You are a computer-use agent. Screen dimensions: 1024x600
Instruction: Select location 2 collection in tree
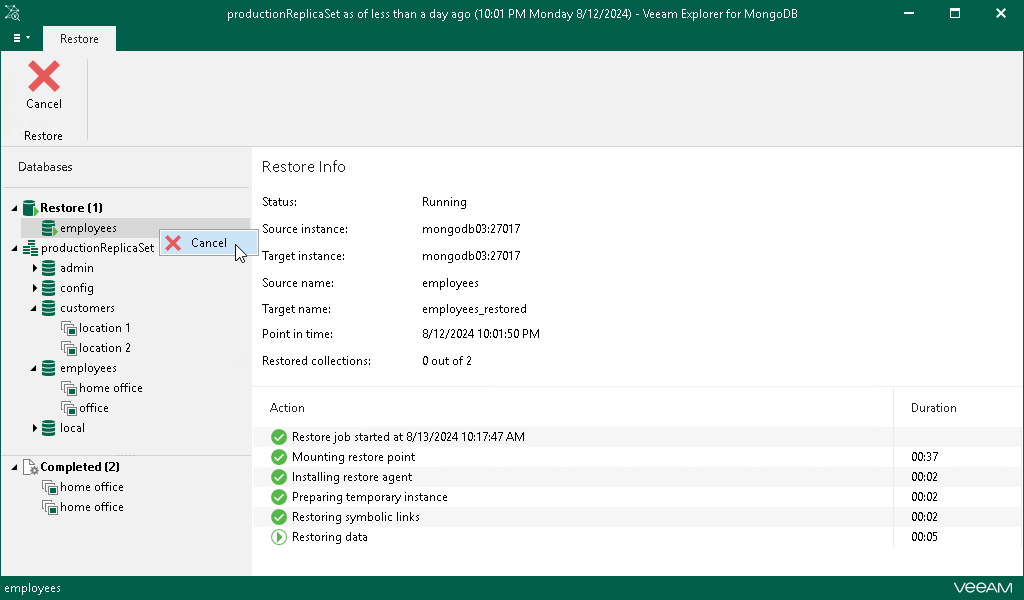(104, 348)
